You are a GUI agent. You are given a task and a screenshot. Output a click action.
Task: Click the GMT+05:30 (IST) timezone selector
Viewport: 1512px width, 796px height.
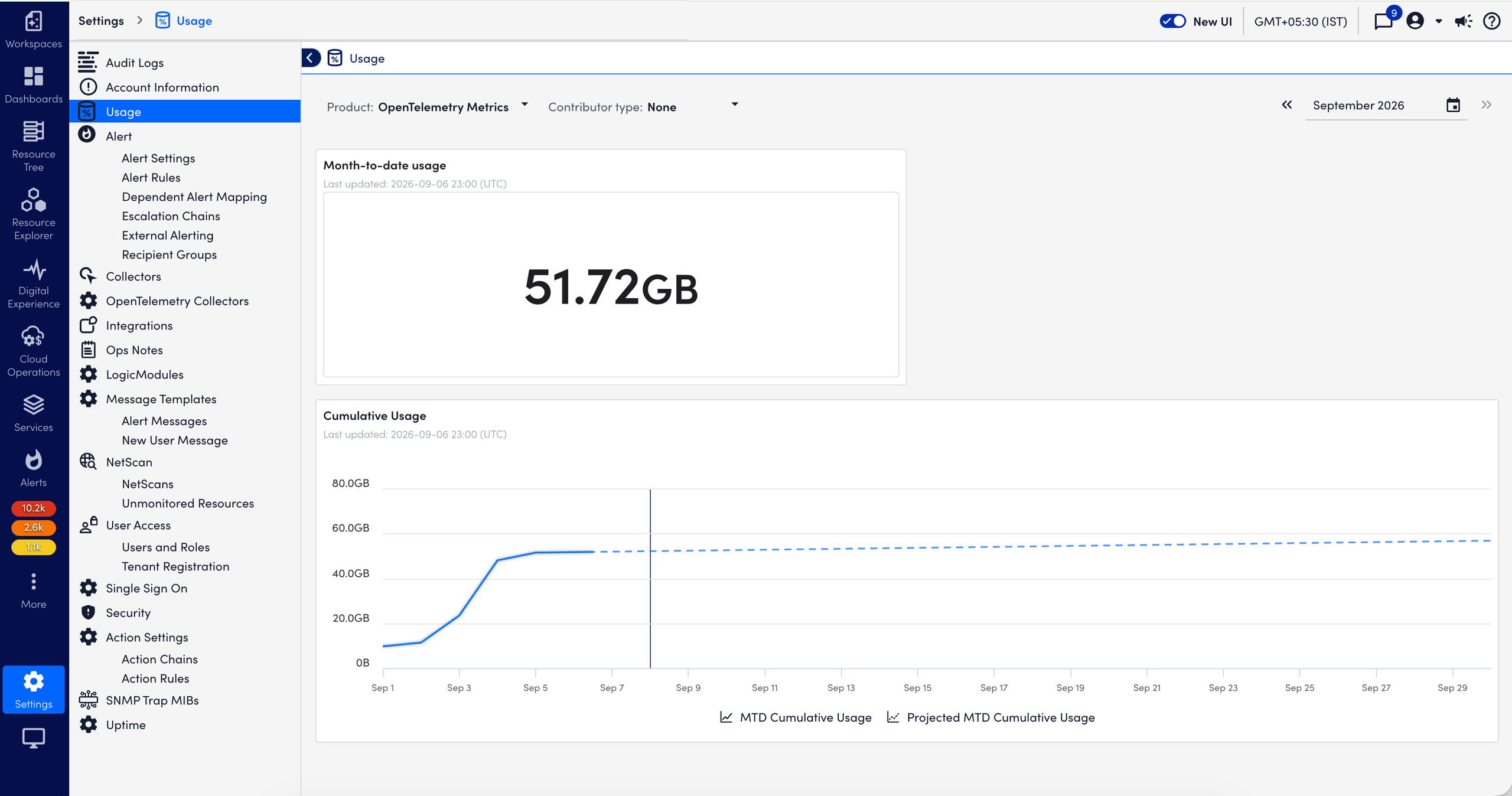(x=1301, y=21)
